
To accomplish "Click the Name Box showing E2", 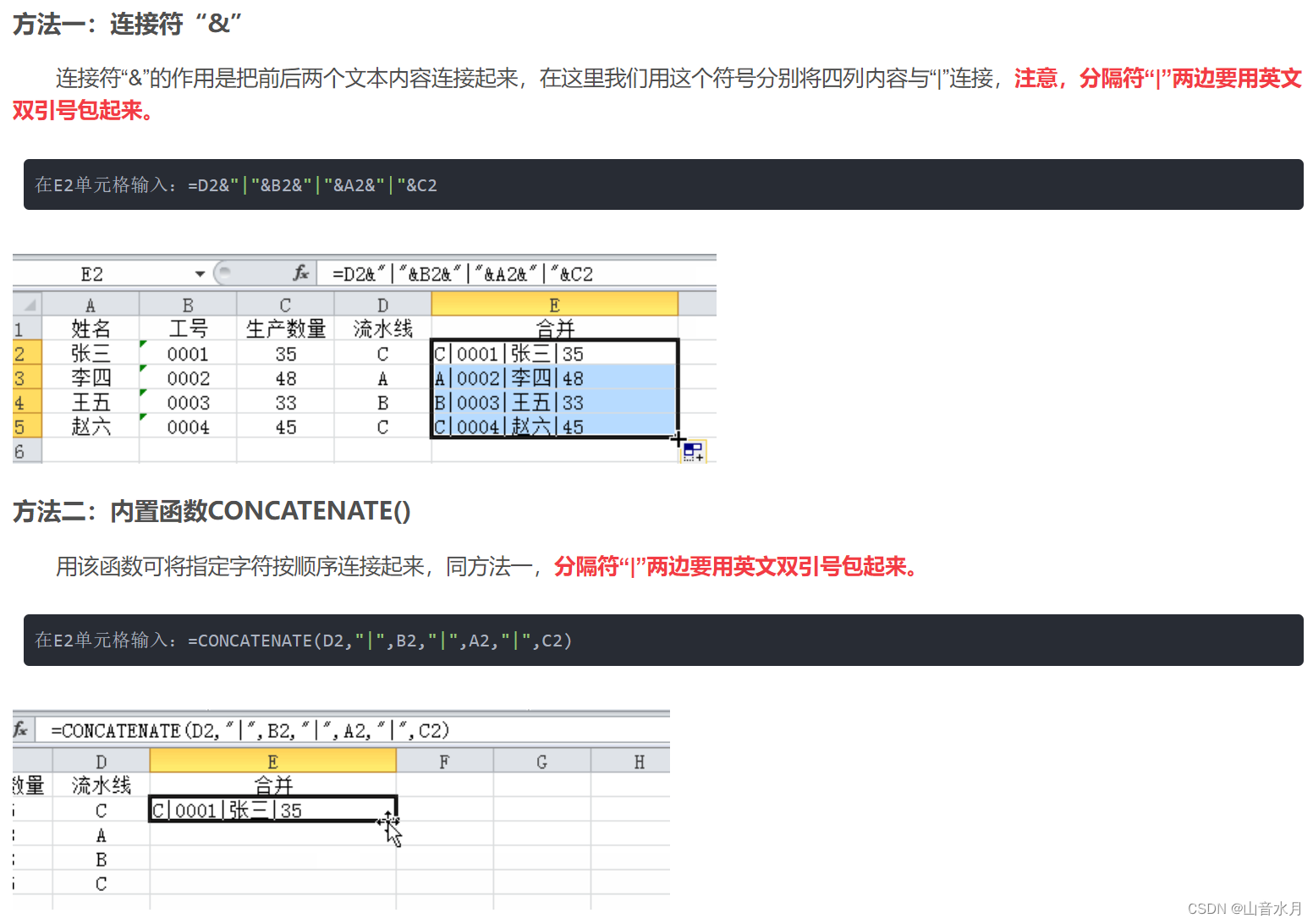I will 102,274.
